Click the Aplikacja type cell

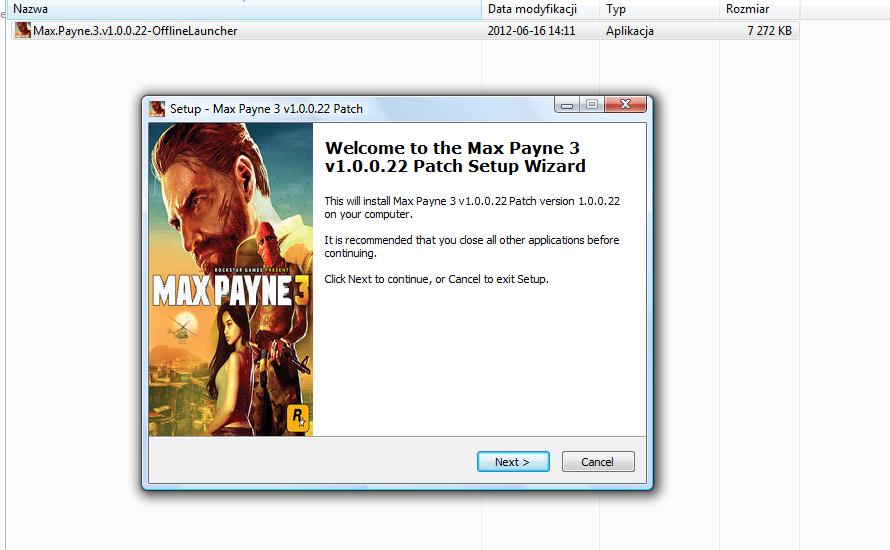(x=629, y=31)
